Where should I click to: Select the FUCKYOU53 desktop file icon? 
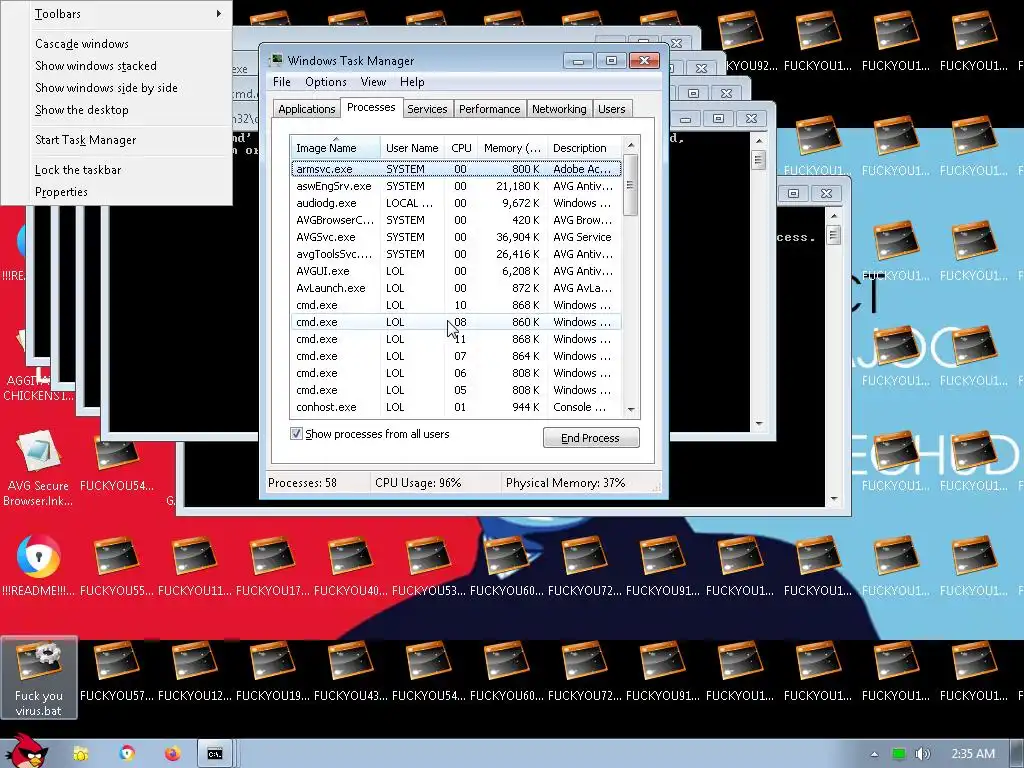click(x=429, y=566)
